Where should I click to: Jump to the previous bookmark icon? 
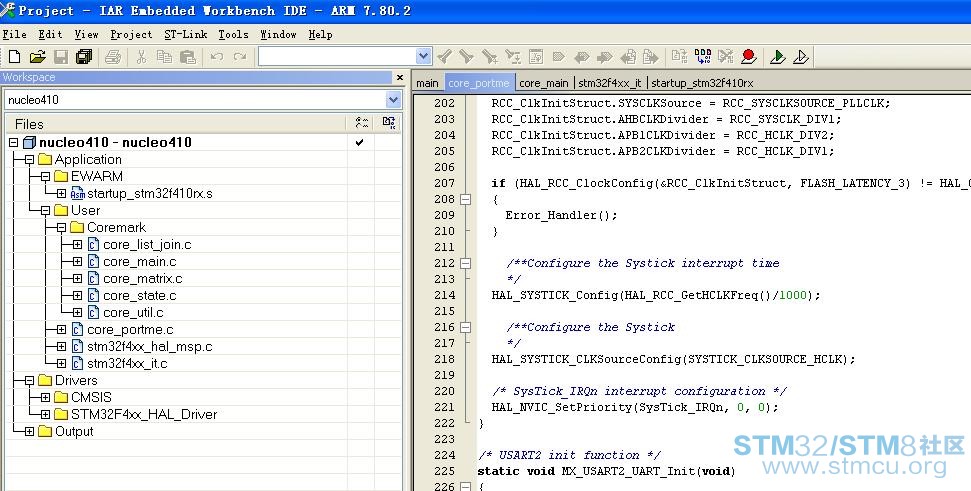581,57
